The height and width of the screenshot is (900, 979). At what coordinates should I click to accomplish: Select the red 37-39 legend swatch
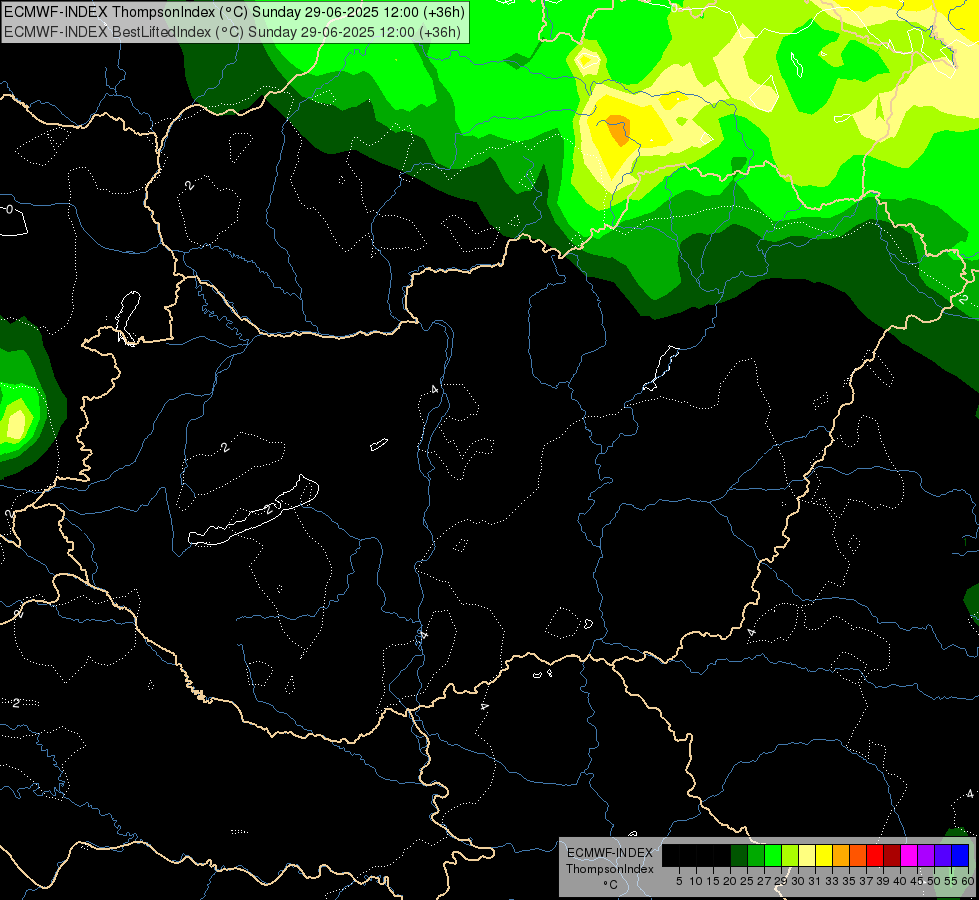(x=875, y=856)
